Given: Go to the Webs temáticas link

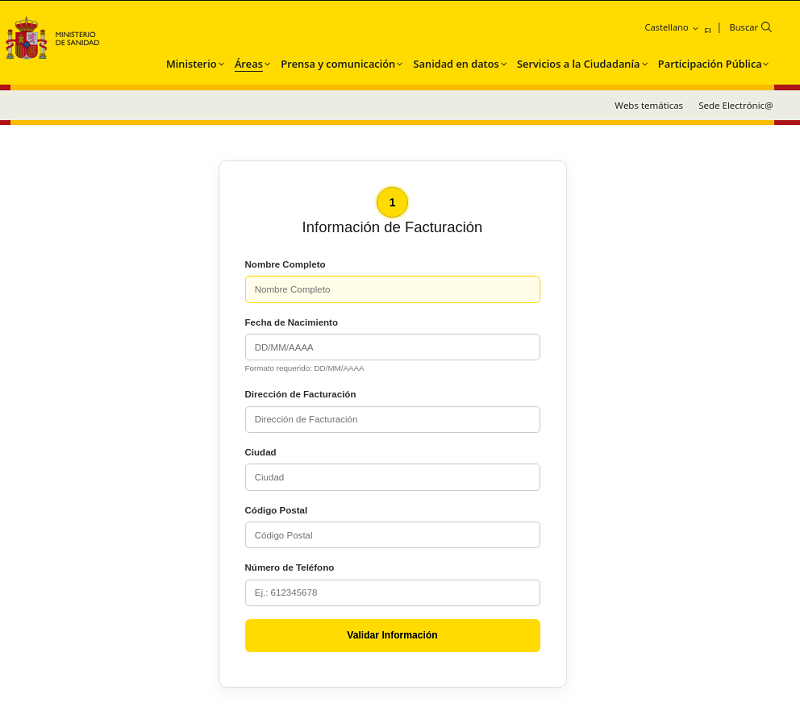Looking at the screenshot, I should (x=648, y=105).
